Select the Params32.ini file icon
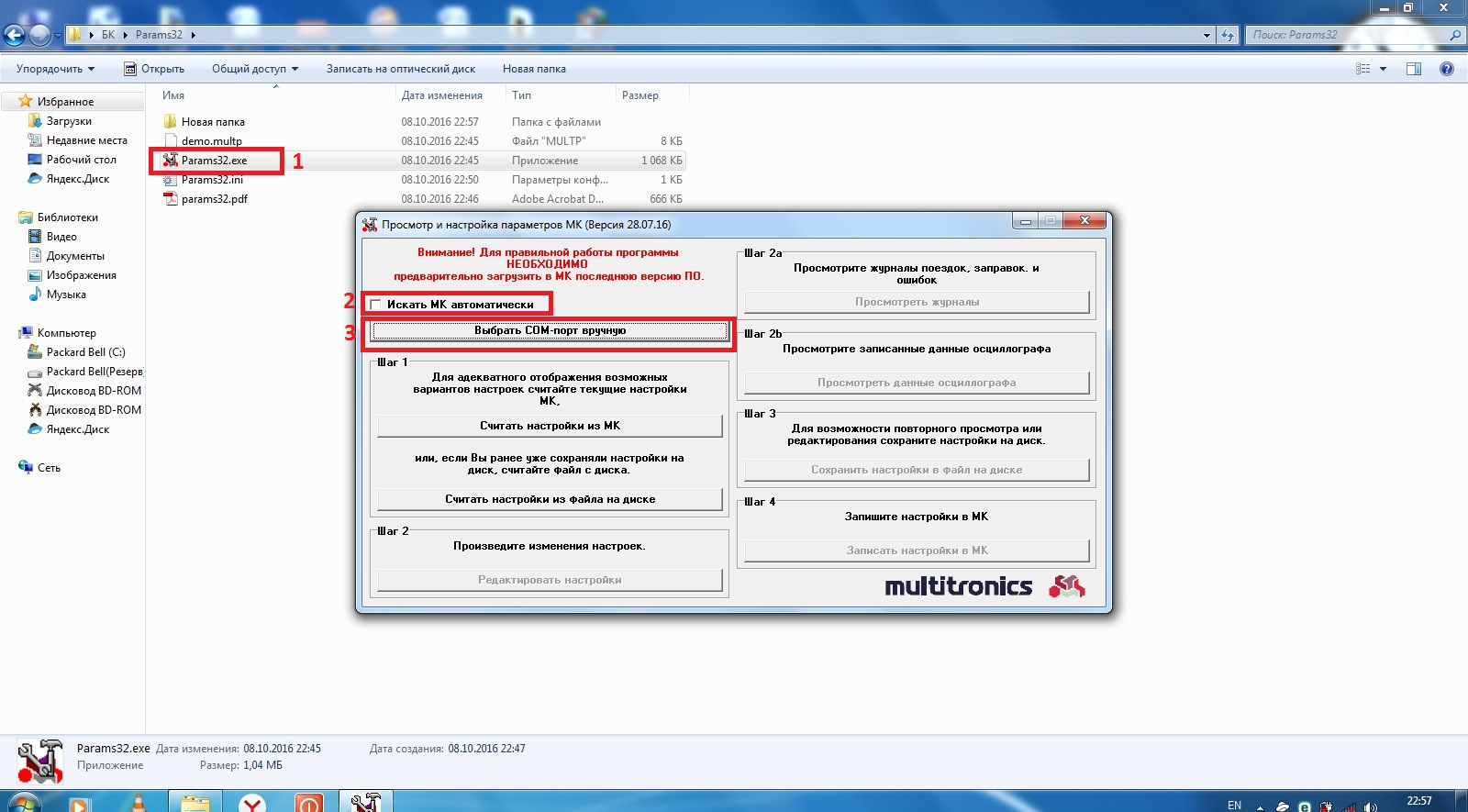The width and height of the screenshot is (1468, 812). click(x=170, y=180)
